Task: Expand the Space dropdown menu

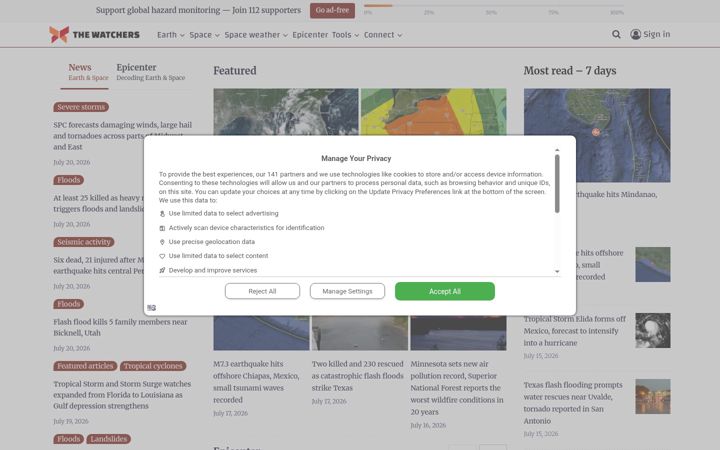Action: (204, 35)
